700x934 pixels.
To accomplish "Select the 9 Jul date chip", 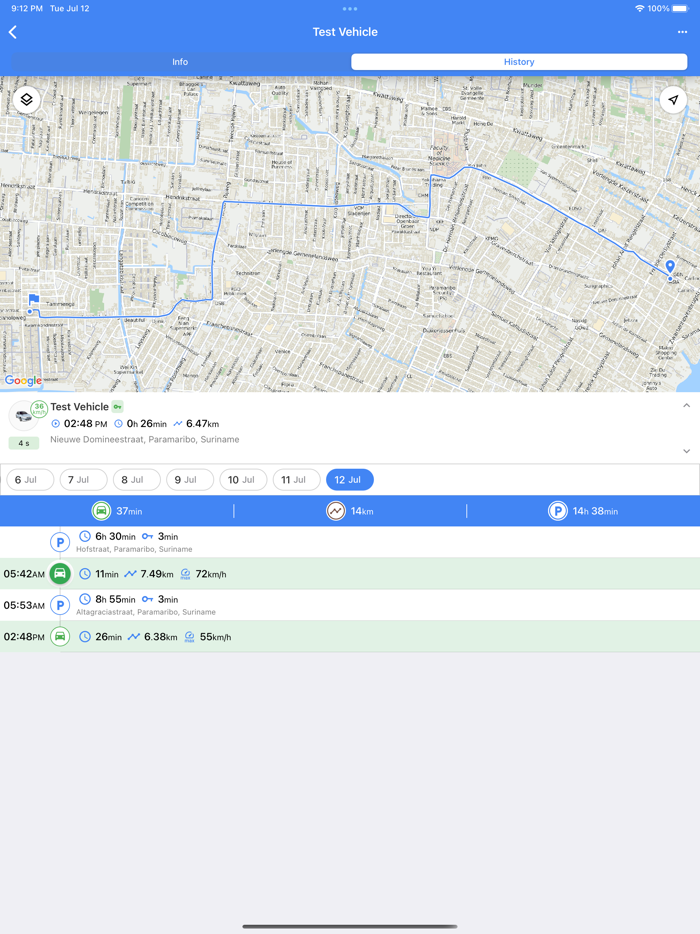I will (190, 480).
